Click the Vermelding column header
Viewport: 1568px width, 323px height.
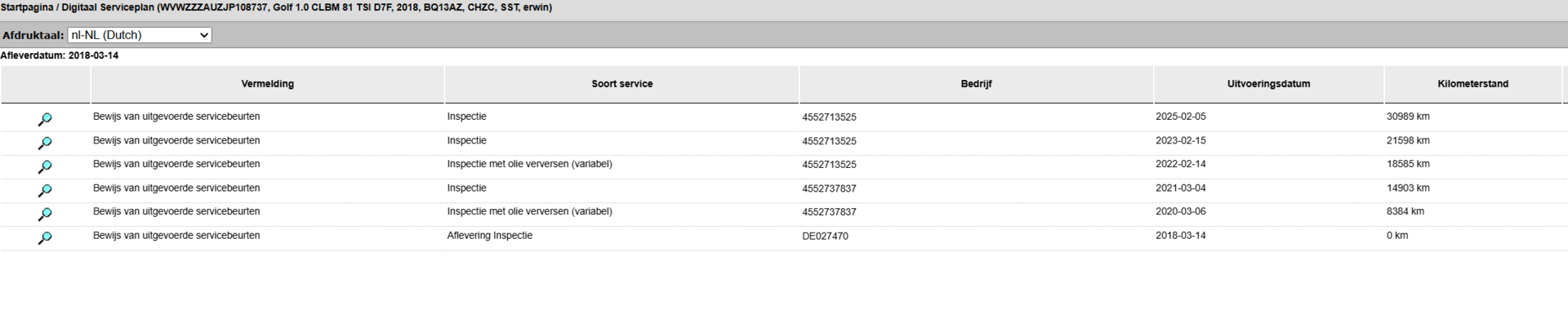267,84
